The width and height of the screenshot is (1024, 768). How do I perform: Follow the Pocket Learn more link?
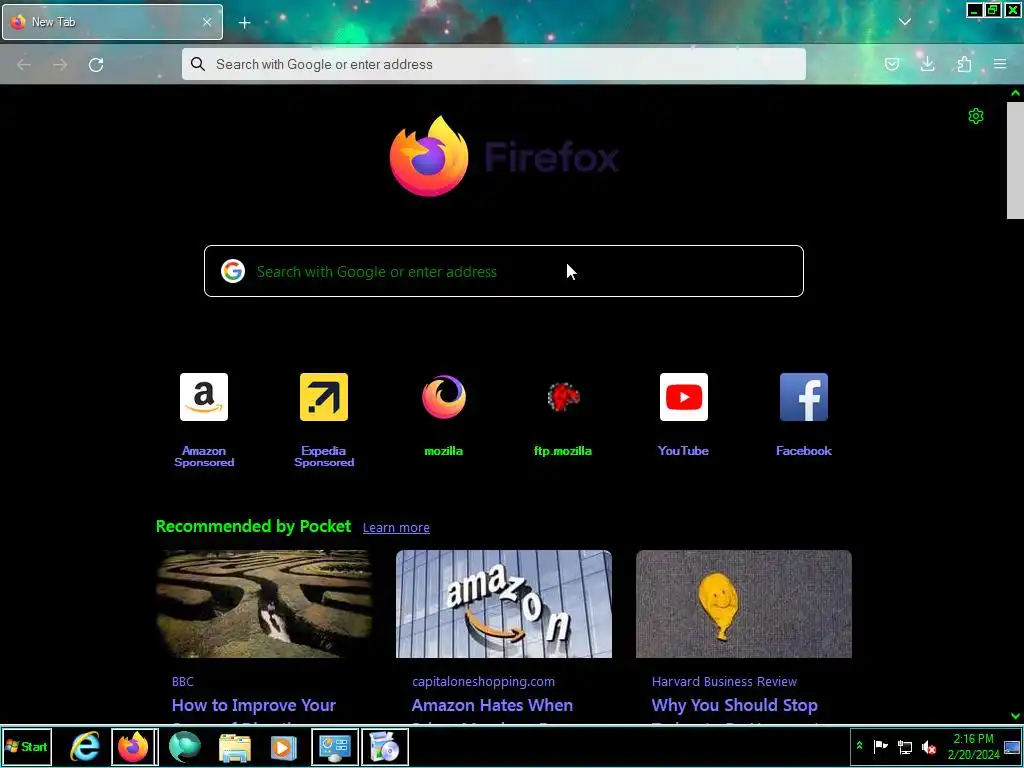[x=396, y=527]
